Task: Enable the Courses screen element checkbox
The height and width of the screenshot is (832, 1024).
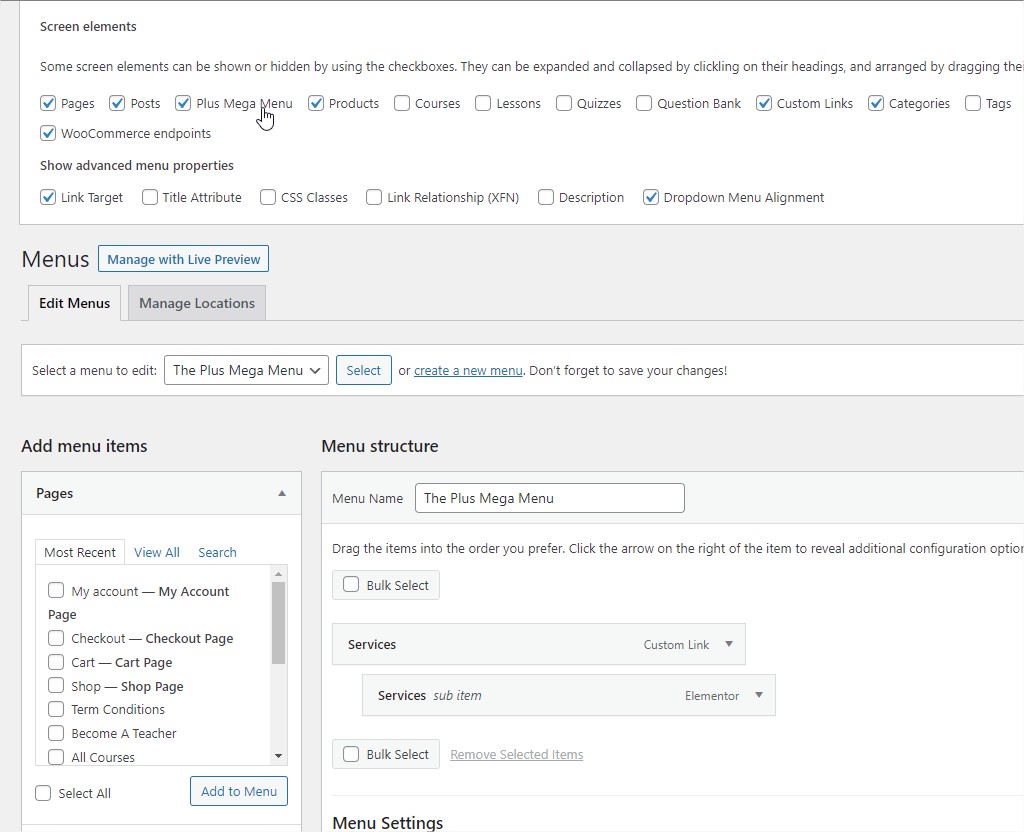Action: 402,103
